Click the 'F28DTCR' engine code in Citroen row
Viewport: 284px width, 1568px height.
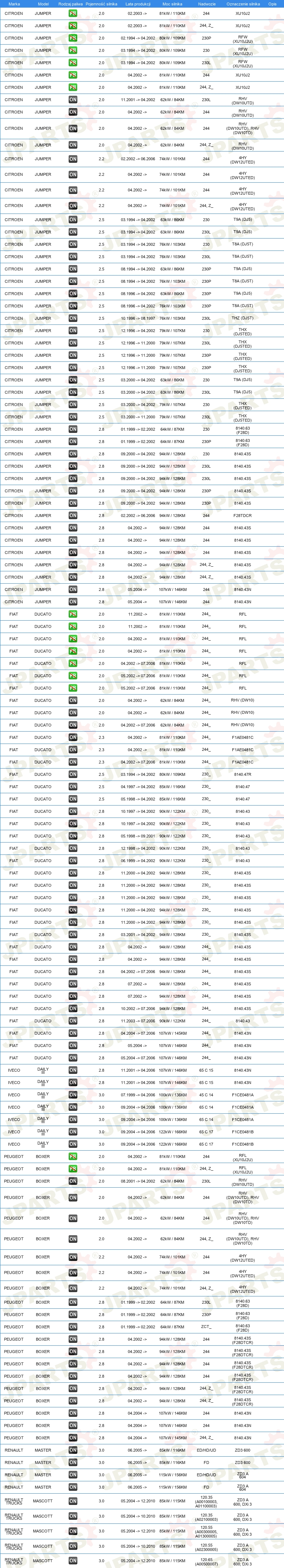click(x=243, y=516)
